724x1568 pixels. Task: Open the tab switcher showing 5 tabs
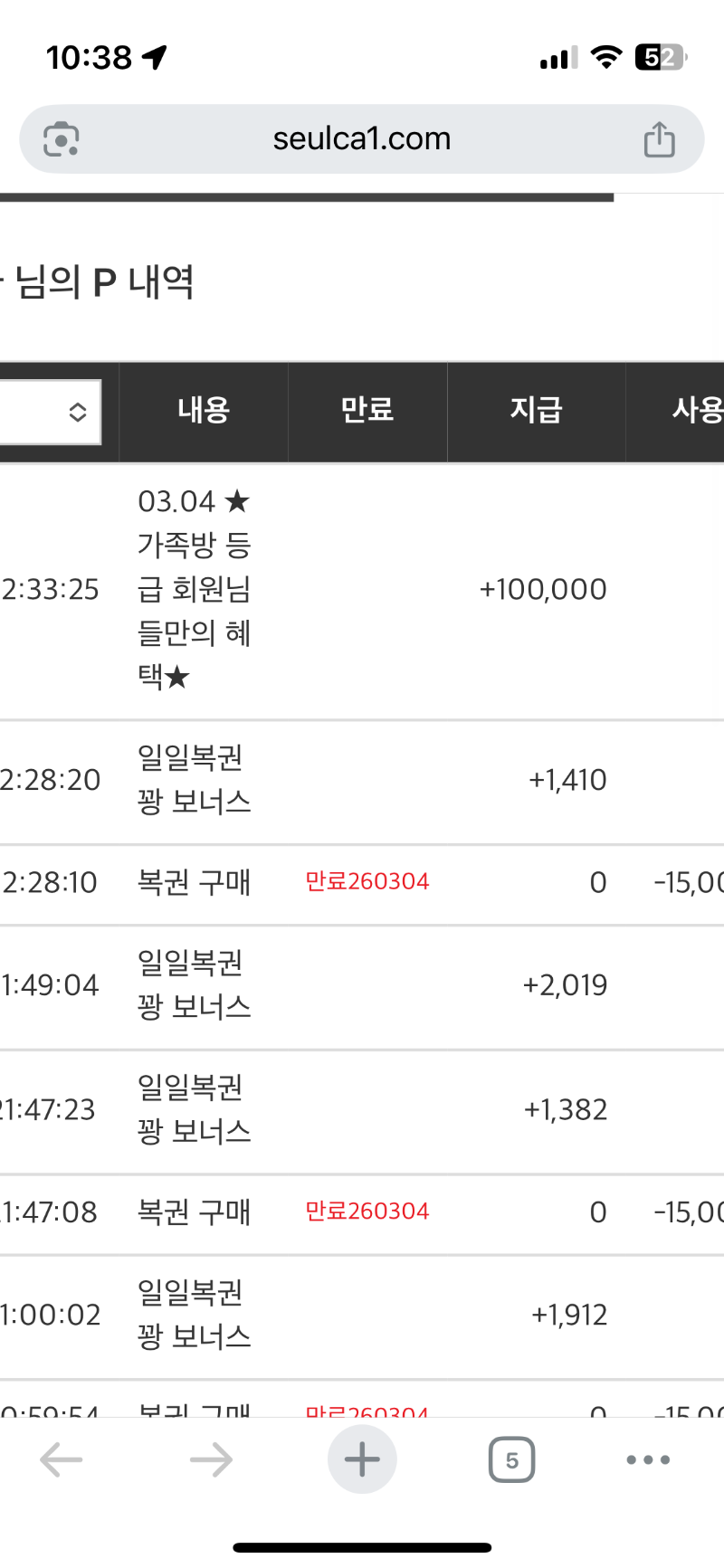511,1459
